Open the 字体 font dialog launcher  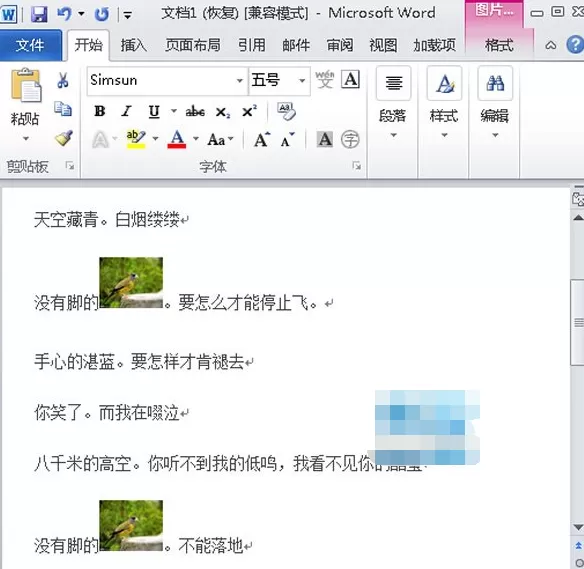pyautogui.click(x=356, y=165)
